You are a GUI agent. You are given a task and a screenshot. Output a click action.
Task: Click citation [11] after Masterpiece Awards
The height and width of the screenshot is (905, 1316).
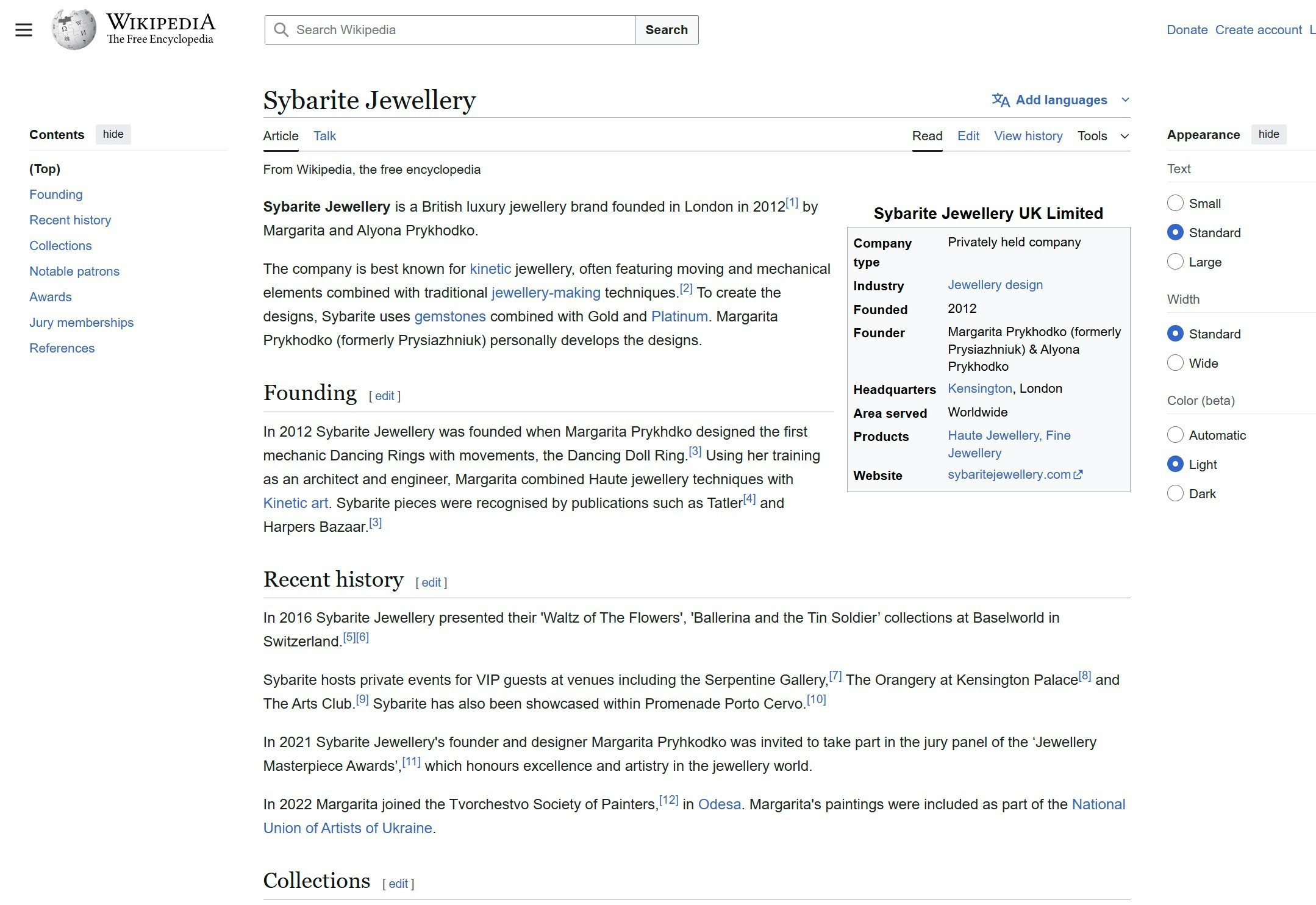coord(411,762)
